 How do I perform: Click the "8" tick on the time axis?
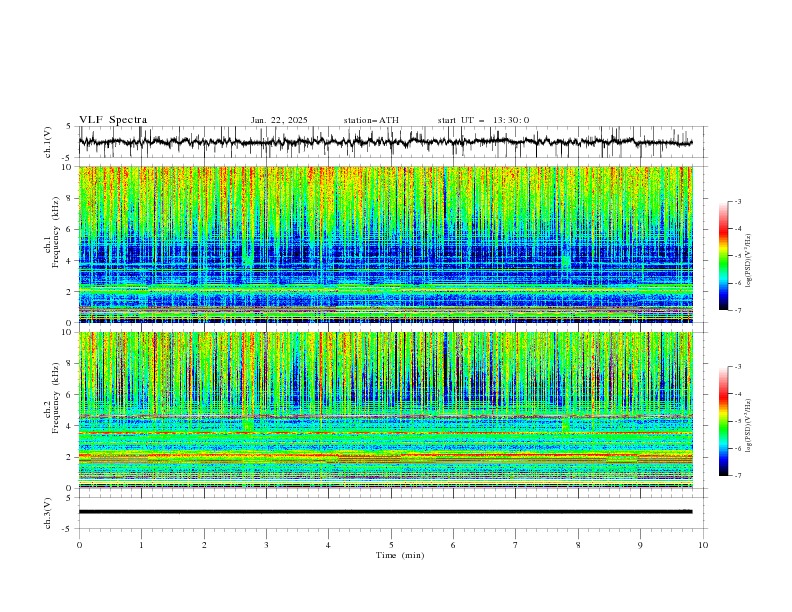click(x=578, y=545)
